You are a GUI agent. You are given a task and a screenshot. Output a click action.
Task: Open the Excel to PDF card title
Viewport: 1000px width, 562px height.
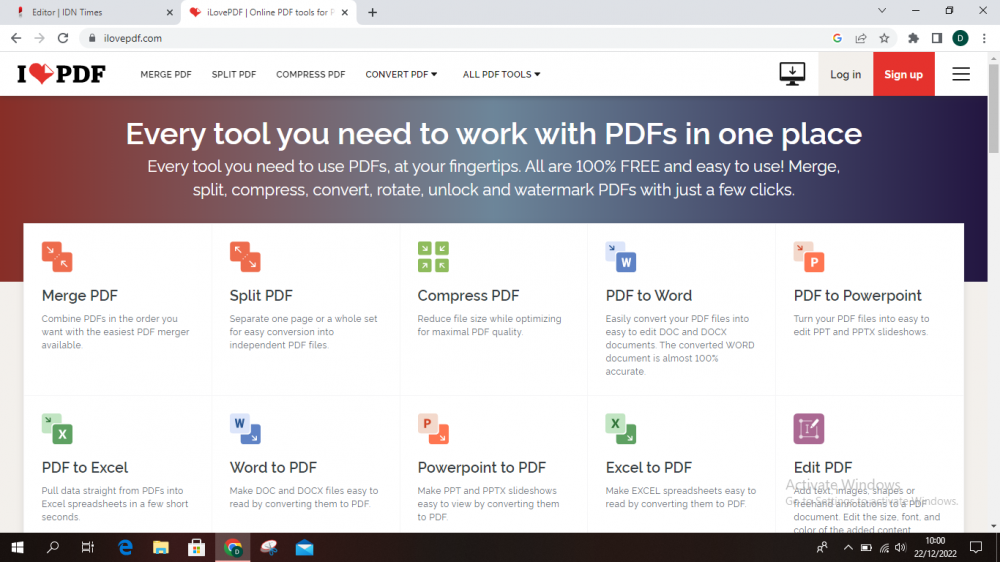click(x=649, y=468)
